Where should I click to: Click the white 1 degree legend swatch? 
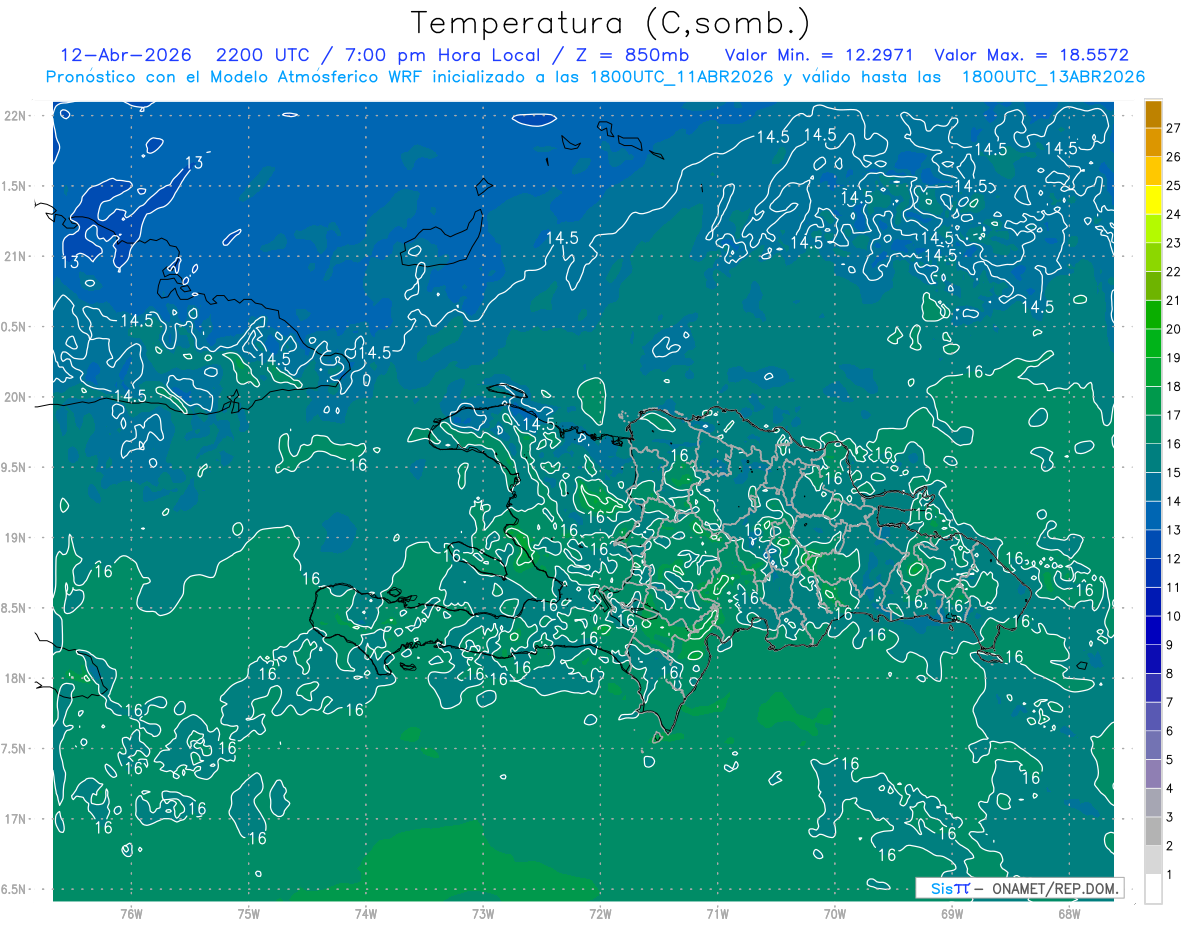coord(1153,889)
